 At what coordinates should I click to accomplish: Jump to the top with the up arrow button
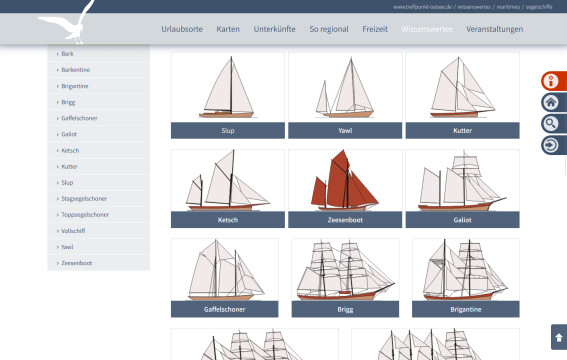click(x=559, y=337)
